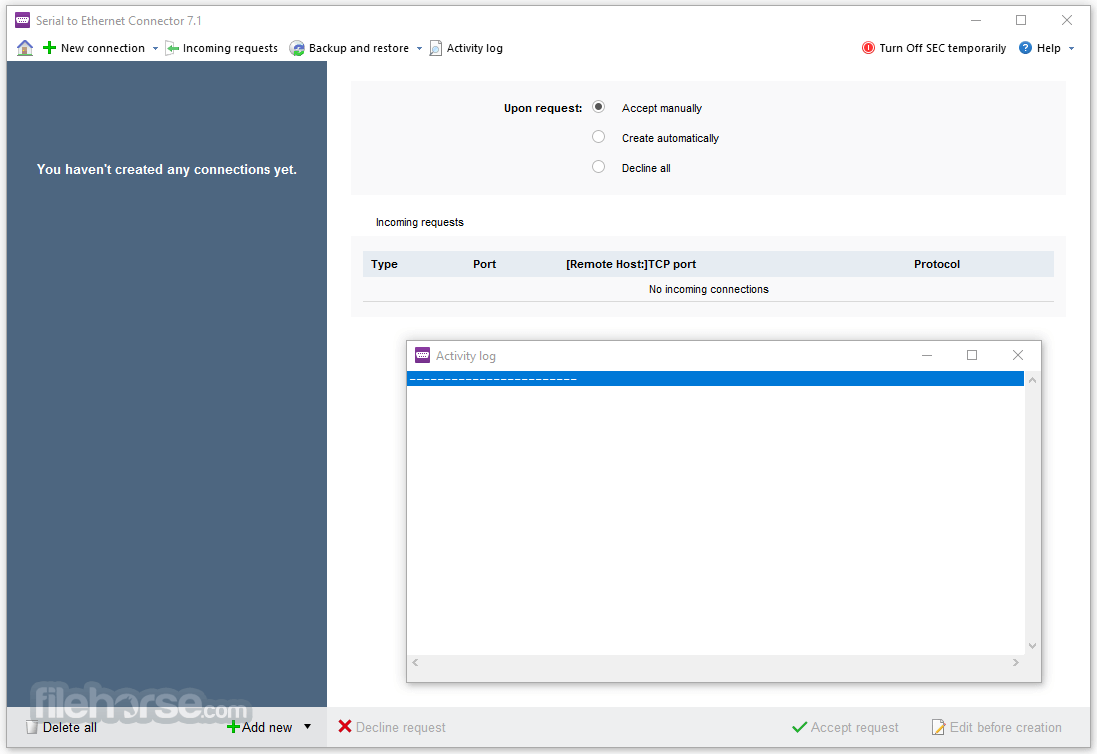Click the Backup and restore icon

297,48
